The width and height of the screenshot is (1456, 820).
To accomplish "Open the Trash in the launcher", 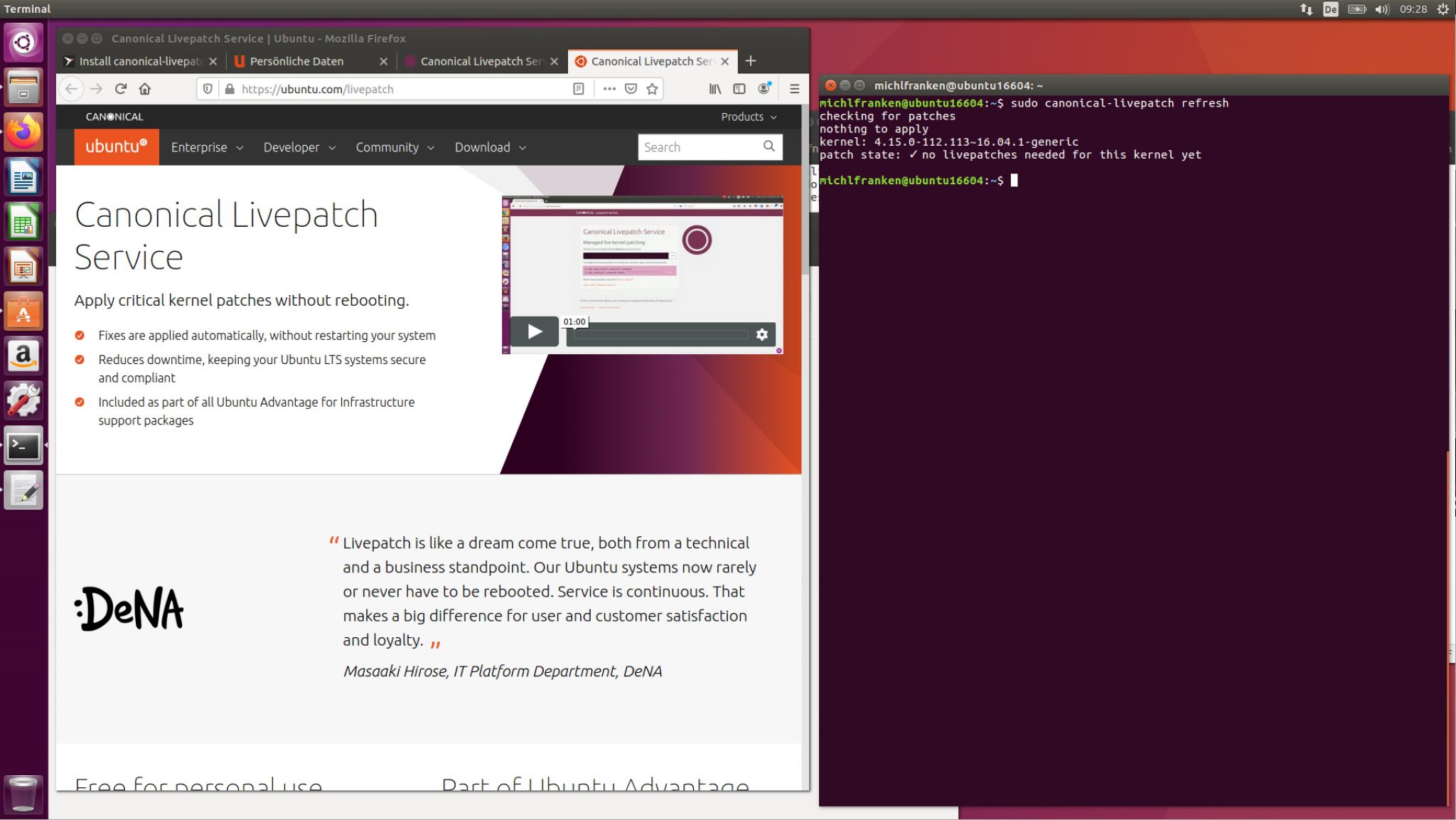I will (23, 794).
